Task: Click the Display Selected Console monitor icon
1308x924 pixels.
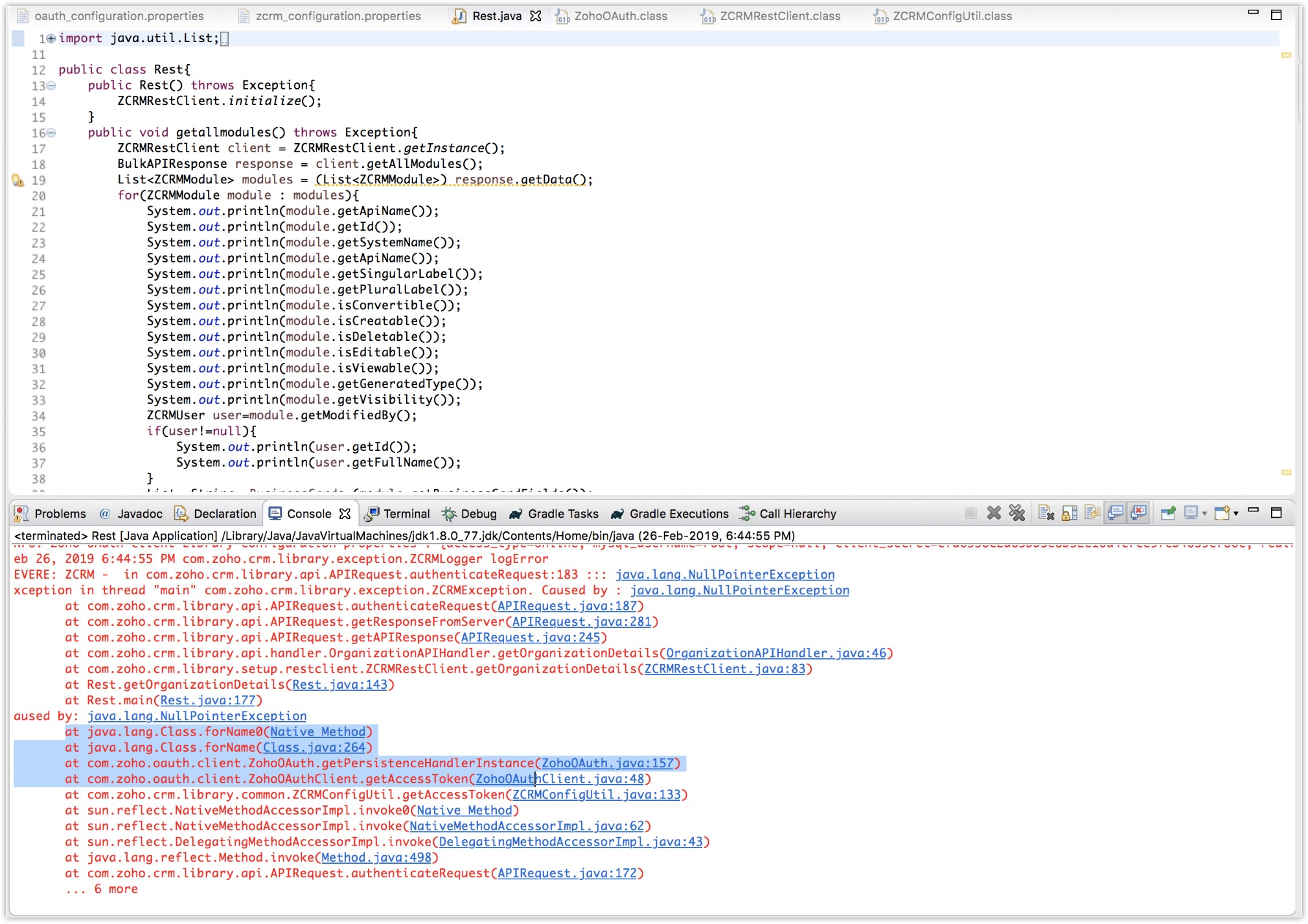Action: coord(1191,513)
